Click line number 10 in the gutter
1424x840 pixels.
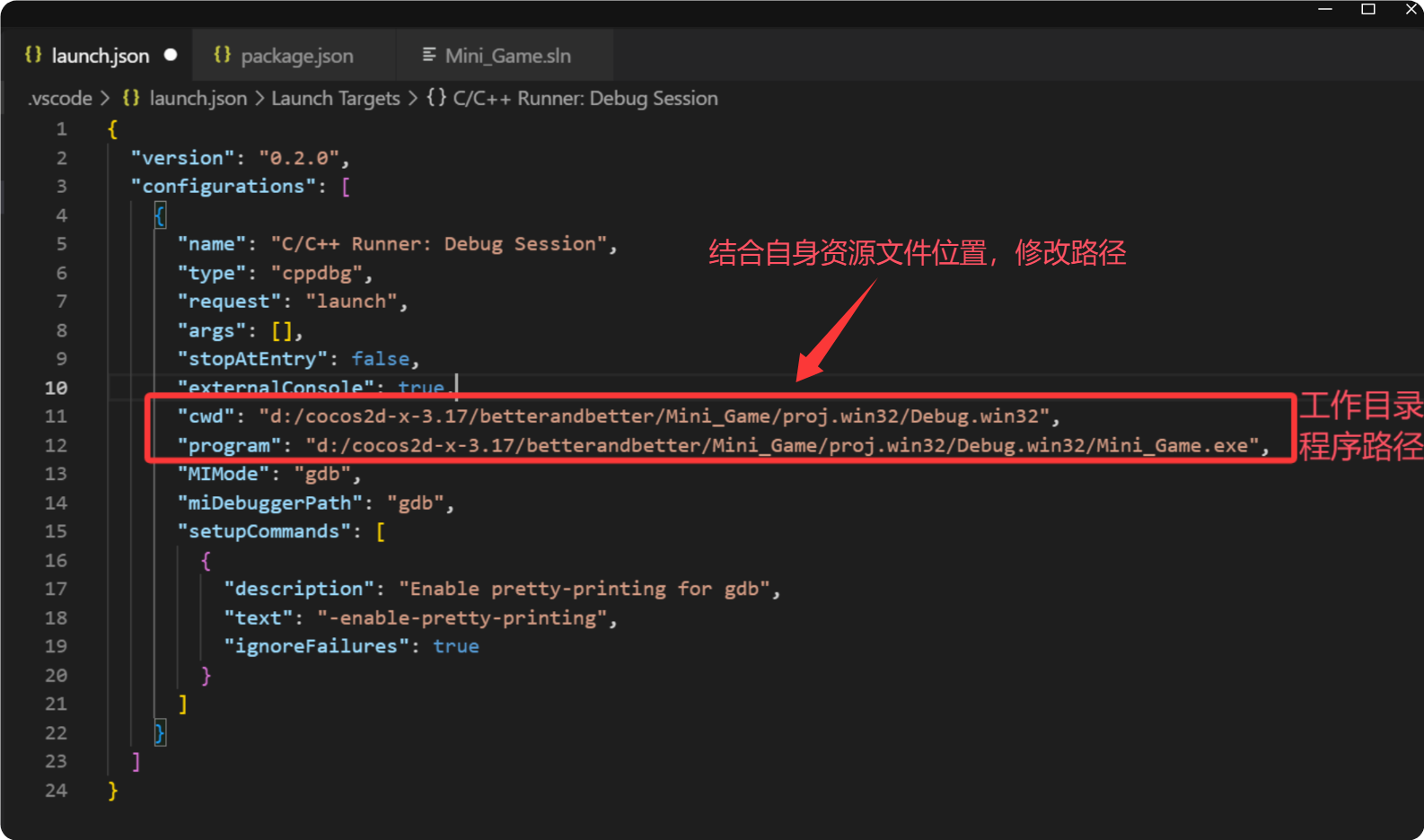coord(56,388)
